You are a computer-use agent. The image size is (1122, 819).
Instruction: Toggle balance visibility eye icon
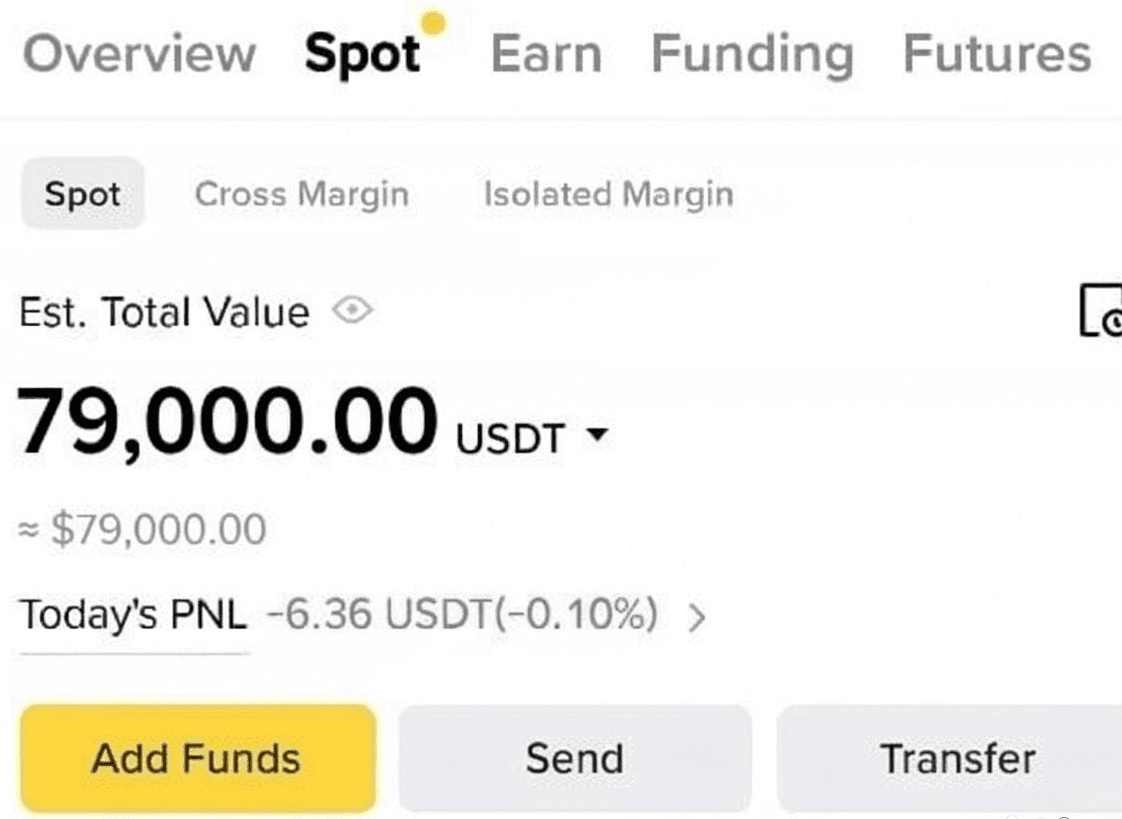tap(352, 310)
